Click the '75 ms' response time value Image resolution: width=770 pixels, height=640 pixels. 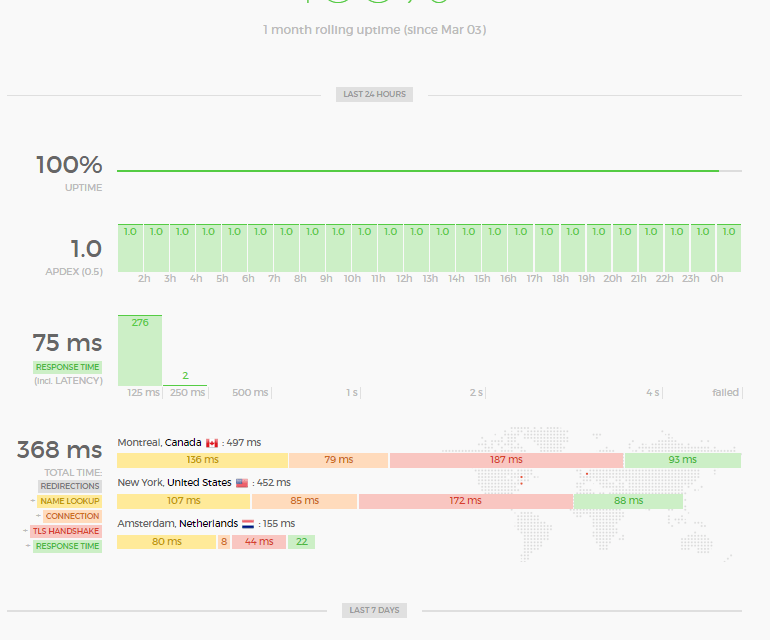(67, 343)
